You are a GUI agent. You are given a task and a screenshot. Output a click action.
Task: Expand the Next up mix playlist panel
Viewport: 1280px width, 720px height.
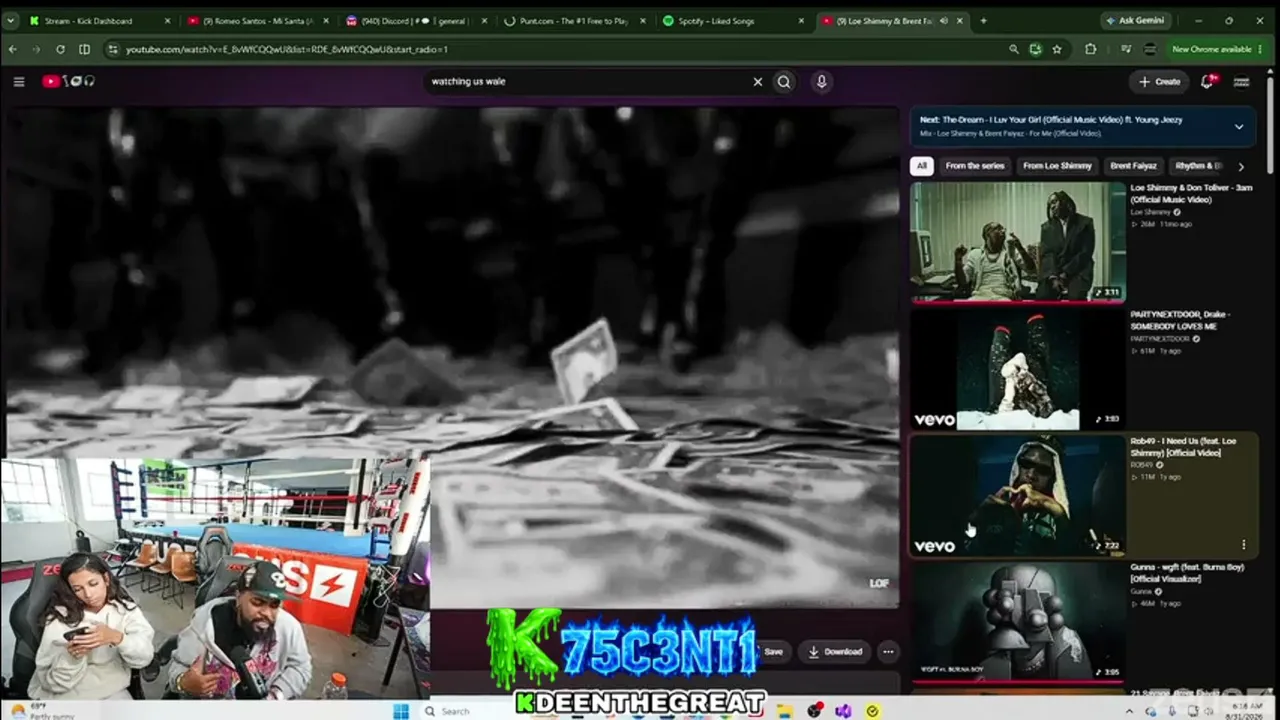click(x=1238, y=126)
